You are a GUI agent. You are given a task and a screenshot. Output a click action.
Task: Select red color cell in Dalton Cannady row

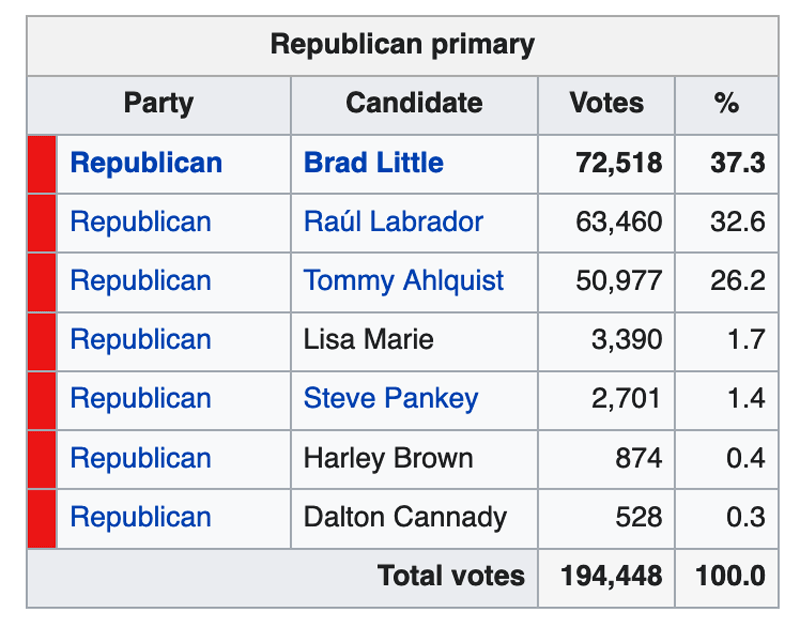pos(42,517)
